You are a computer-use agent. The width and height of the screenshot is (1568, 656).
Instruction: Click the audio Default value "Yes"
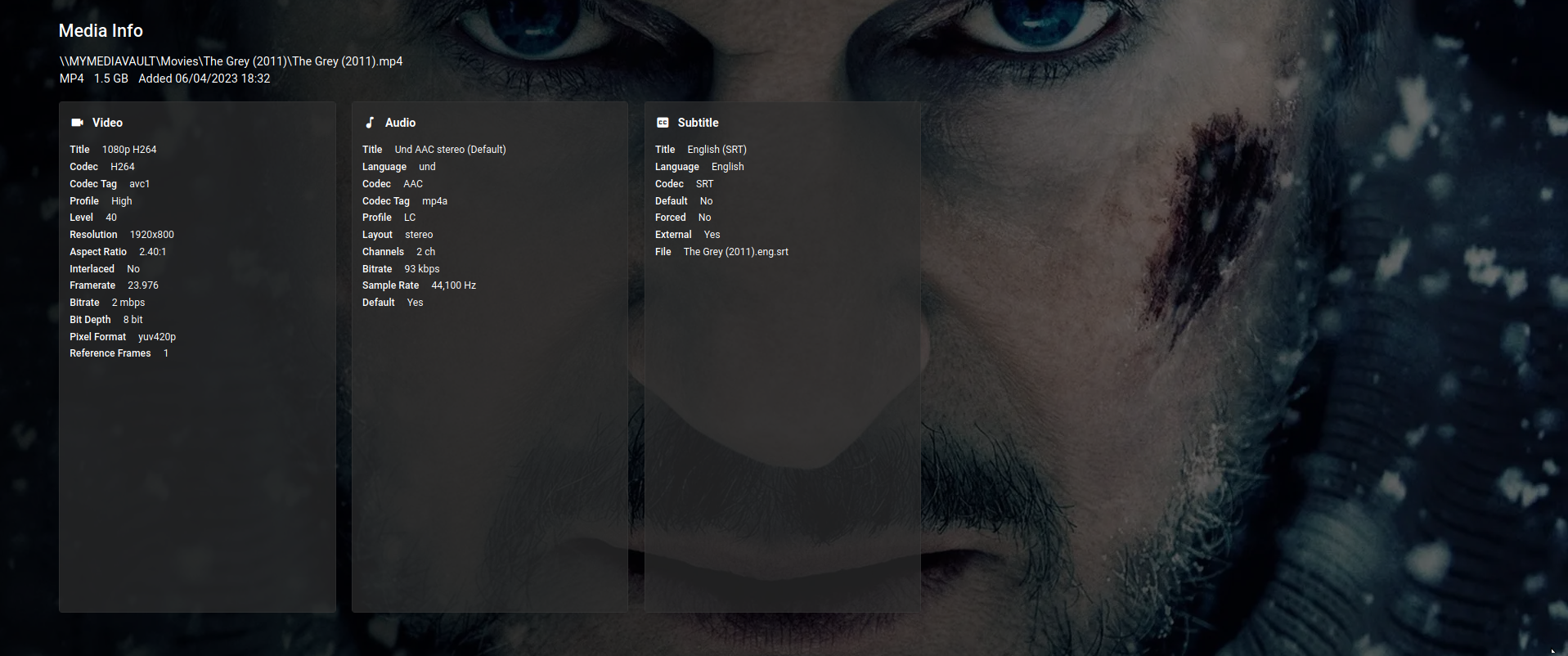point(416,303)
